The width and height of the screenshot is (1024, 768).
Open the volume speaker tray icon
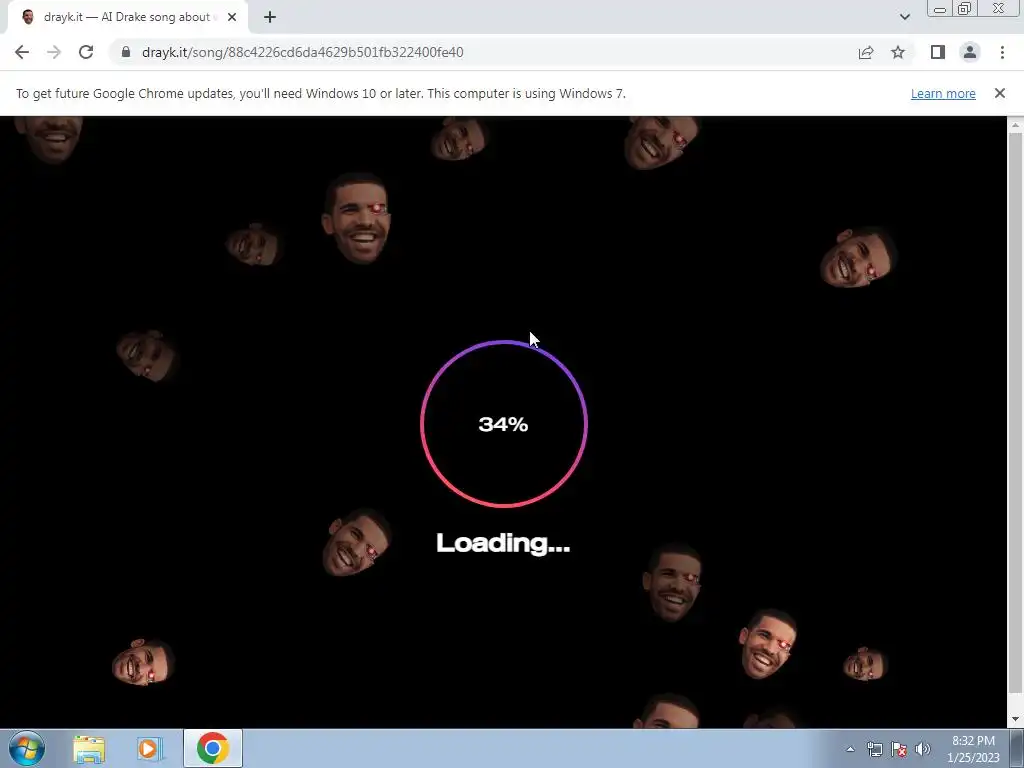coord(922,750)
